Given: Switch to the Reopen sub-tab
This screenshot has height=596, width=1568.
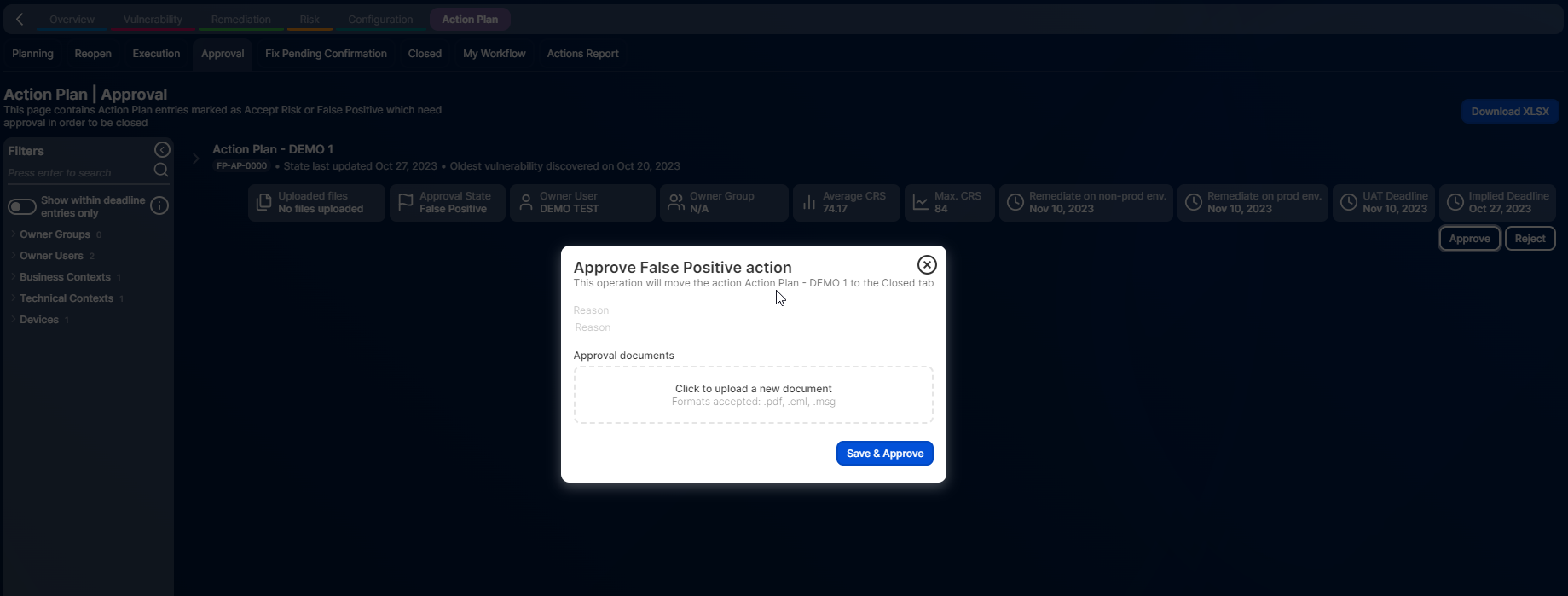Looking at the screenshot, I should (x=93, y=54).
